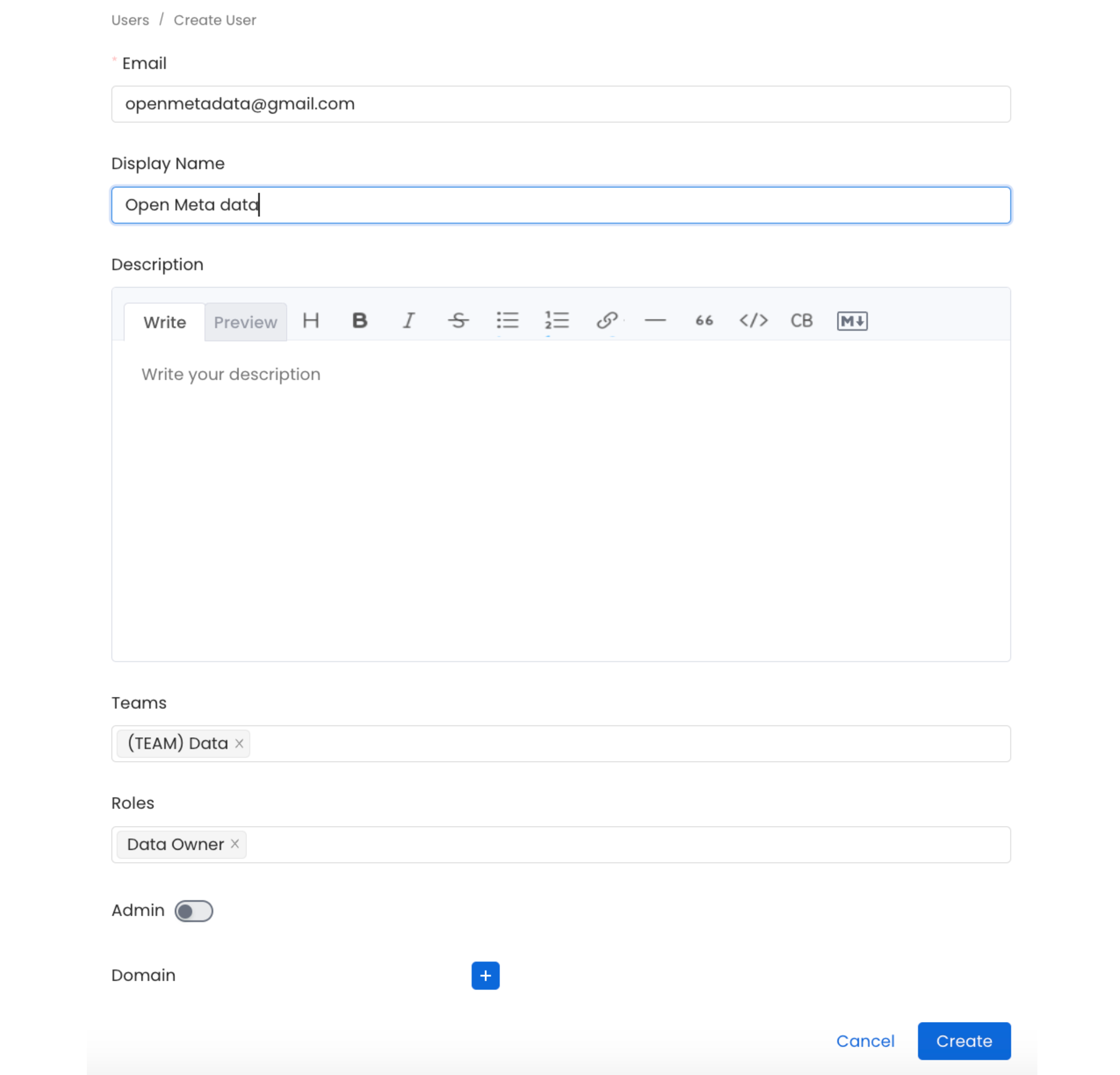The image size is (1120, 1075).
Task: Open the markdown reference icon
Action: pos(852,321)
